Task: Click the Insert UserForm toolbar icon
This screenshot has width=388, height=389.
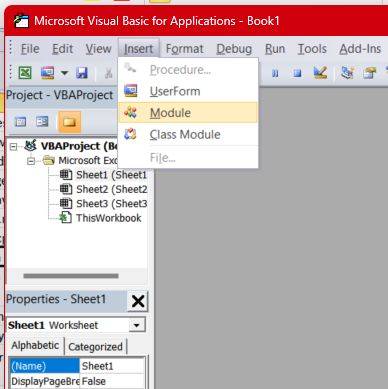Action: tap(47, 72)
